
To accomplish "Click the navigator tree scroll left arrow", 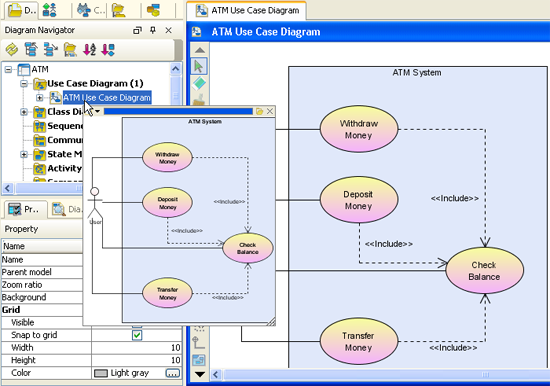I will click(8, 188).
